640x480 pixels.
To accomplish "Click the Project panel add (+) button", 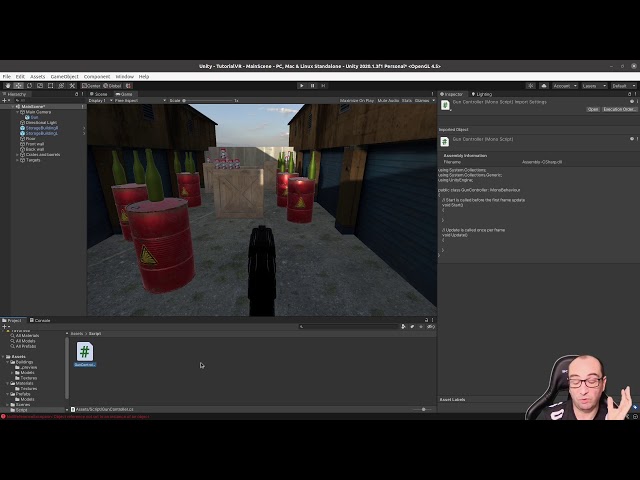I will coord(4,327).
